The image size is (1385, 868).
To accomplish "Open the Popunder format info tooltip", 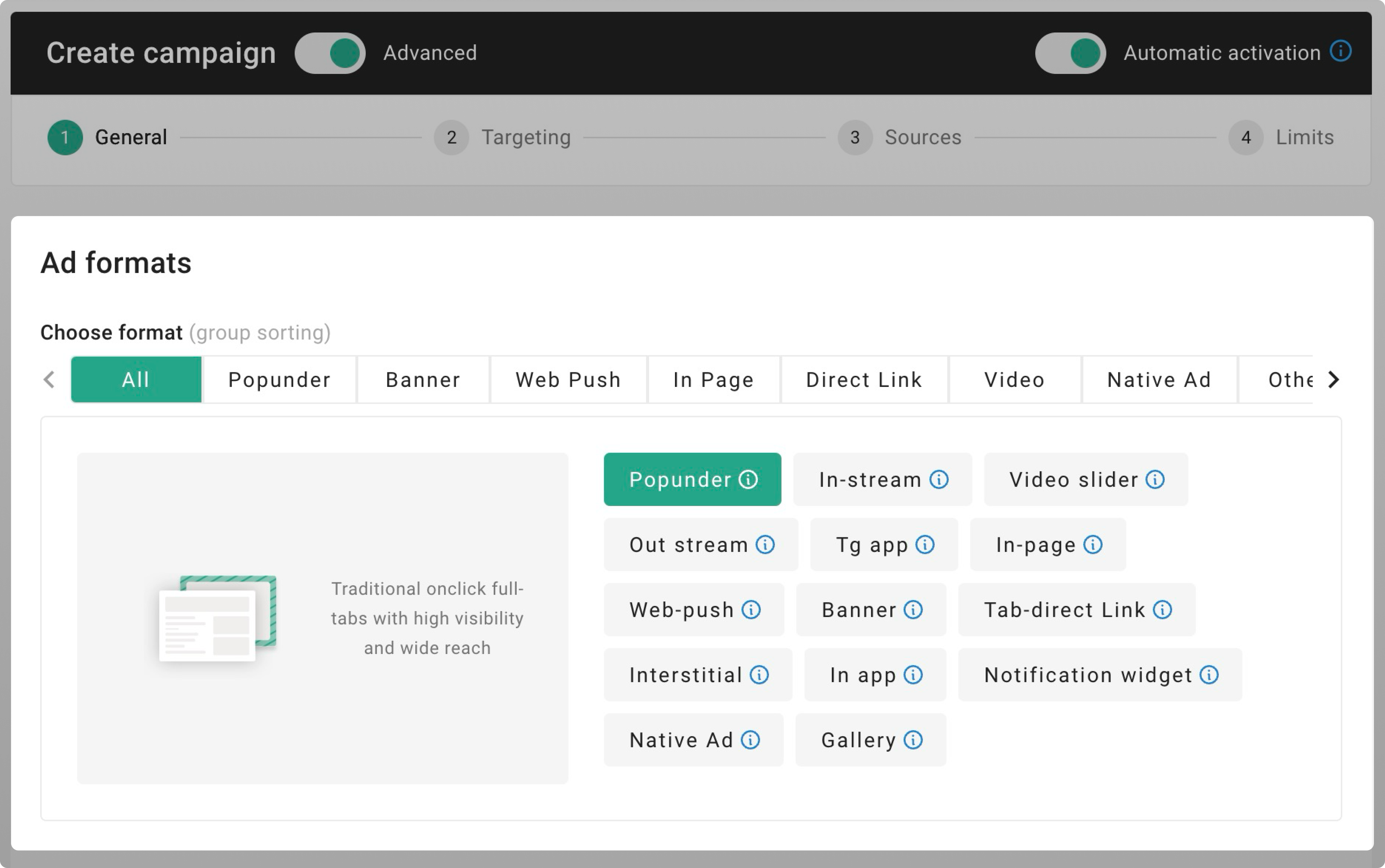I will (x=748, y=479).
